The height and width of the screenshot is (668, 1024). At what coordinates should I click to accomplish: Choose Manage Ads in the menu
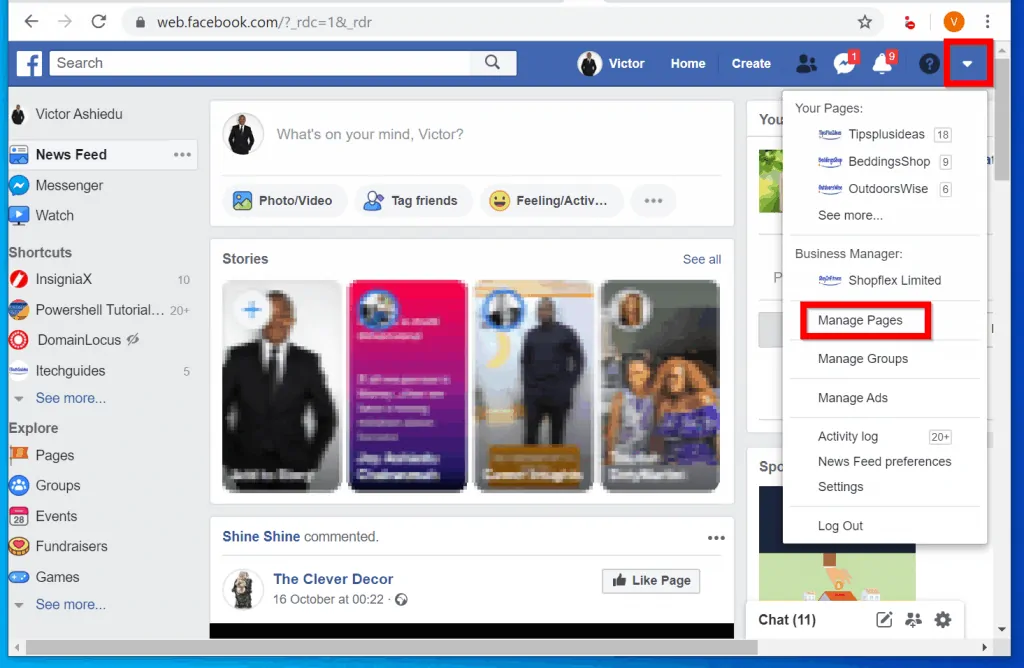coord(853,398)
